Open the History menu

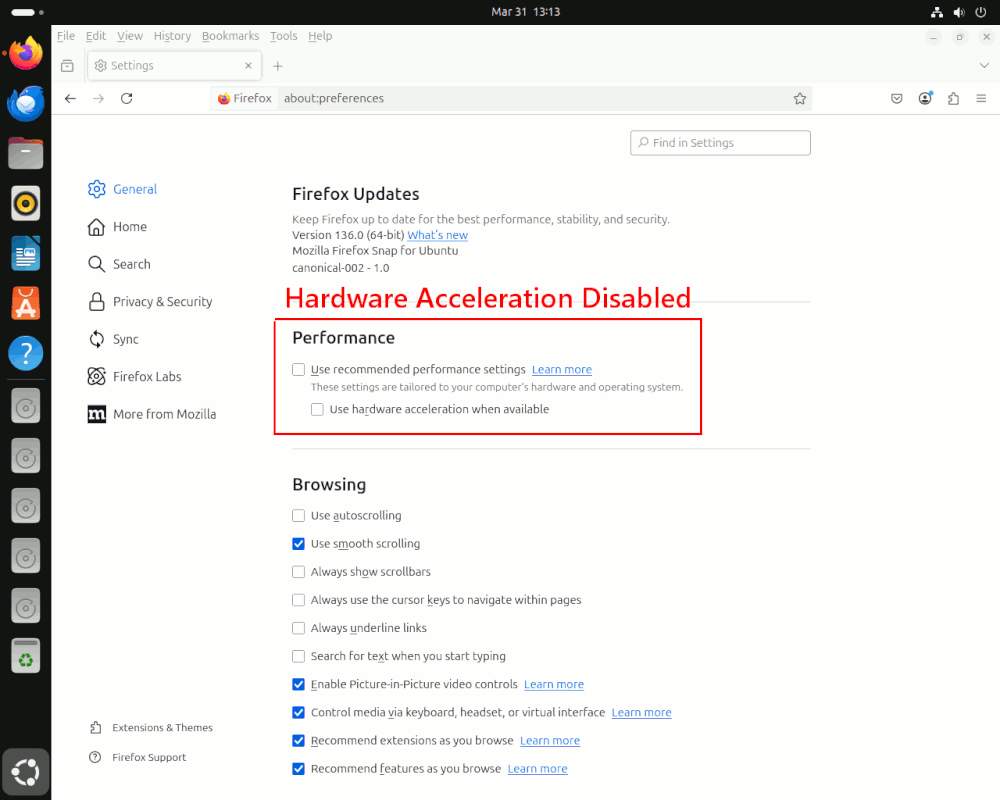click(x=172, y=36)
